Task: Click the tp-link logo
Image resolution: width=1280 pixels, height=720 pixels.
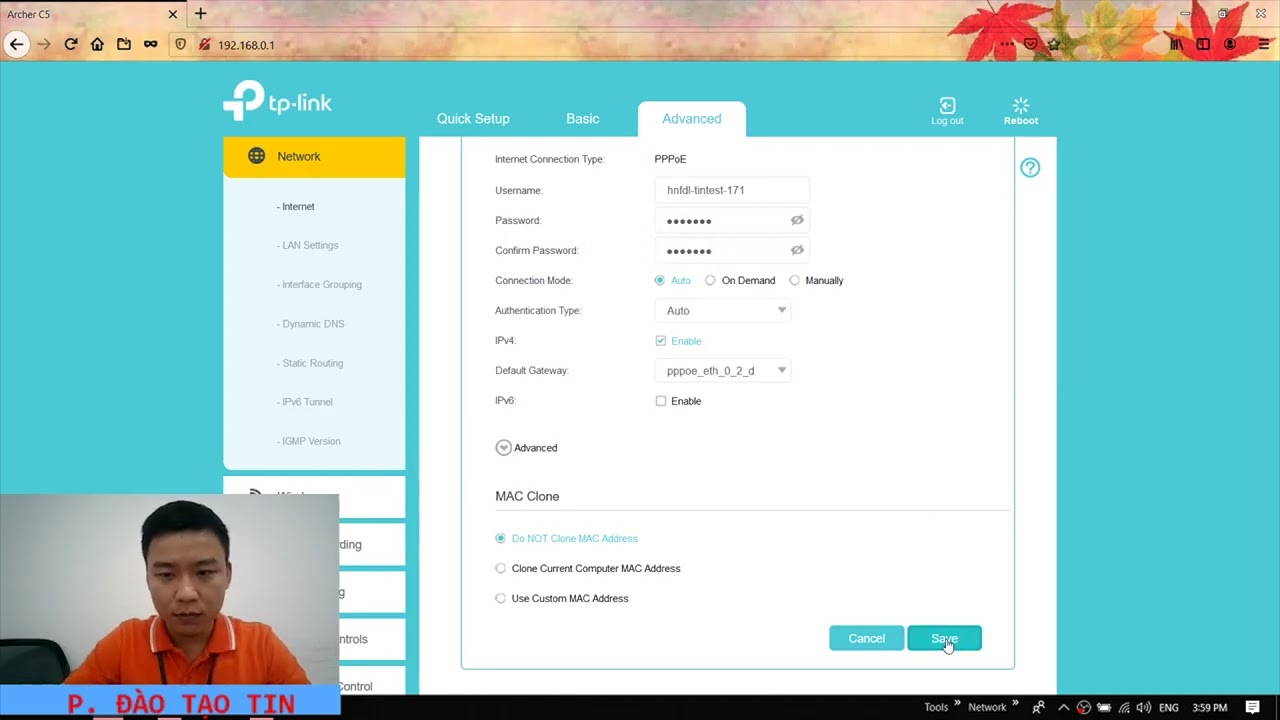Action: (x=277, y=101)
